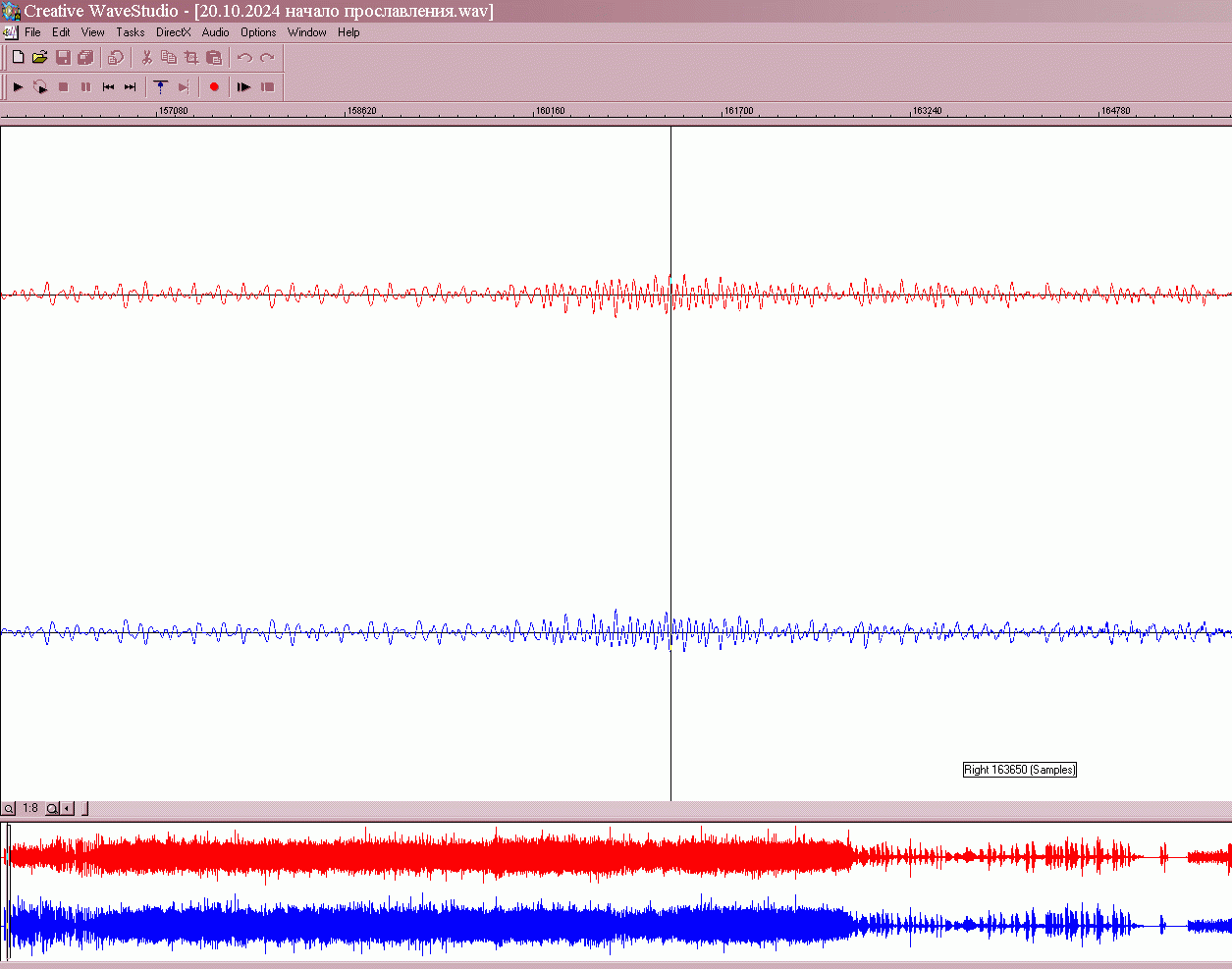Click the 'Right 163650 (Samples)' tooltip
The width and height of the screenshot is (1232, 969).
1020,770
